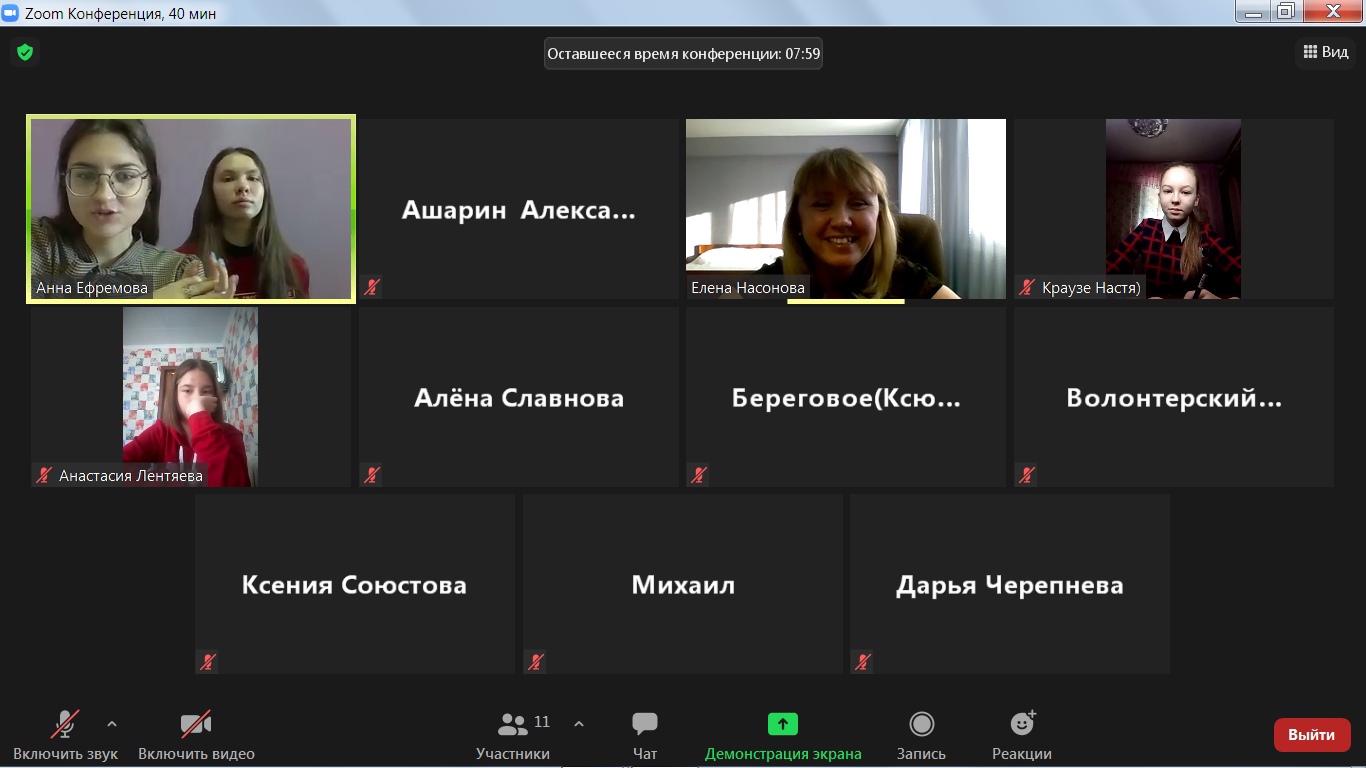Open the Chat (Чат) panel
The height and width of the screenshot is (768, 1366).
(x=645, y=735)
